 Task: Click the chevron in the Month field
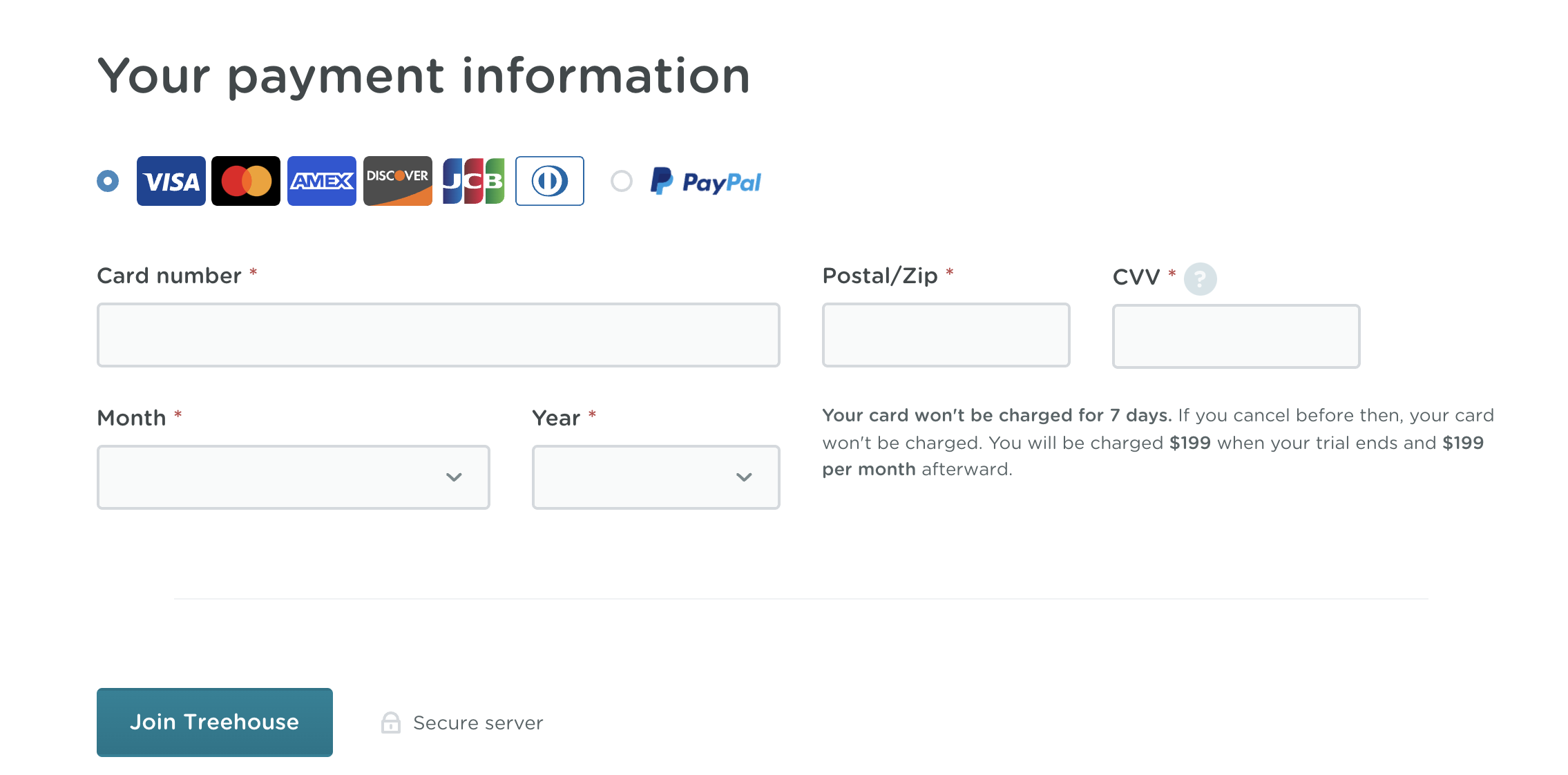pyautogui.click(x=454, y=477)
